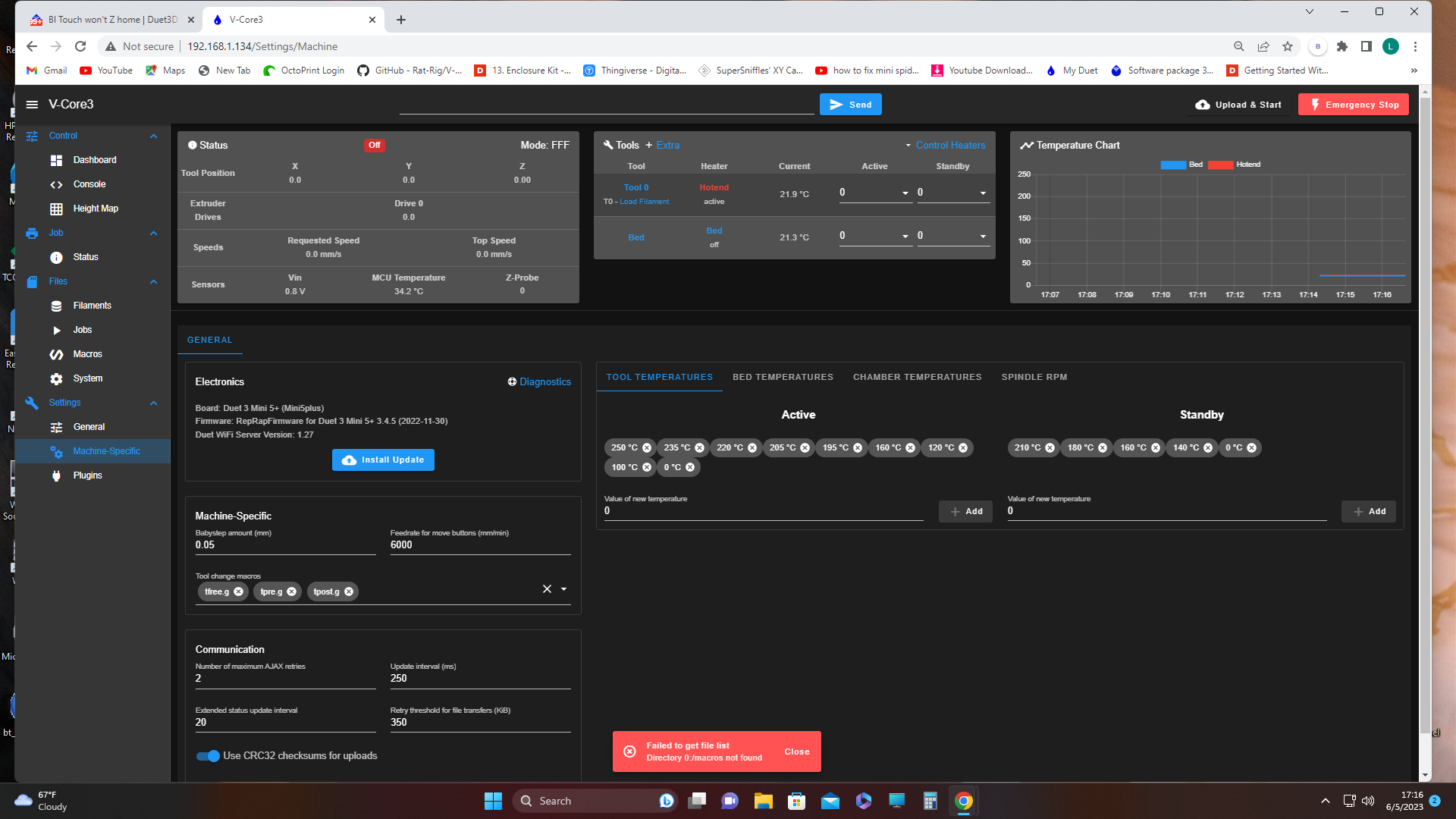Edit feedrate for move buttons field
Viewport: 1456px width, 819px height.
480,545
